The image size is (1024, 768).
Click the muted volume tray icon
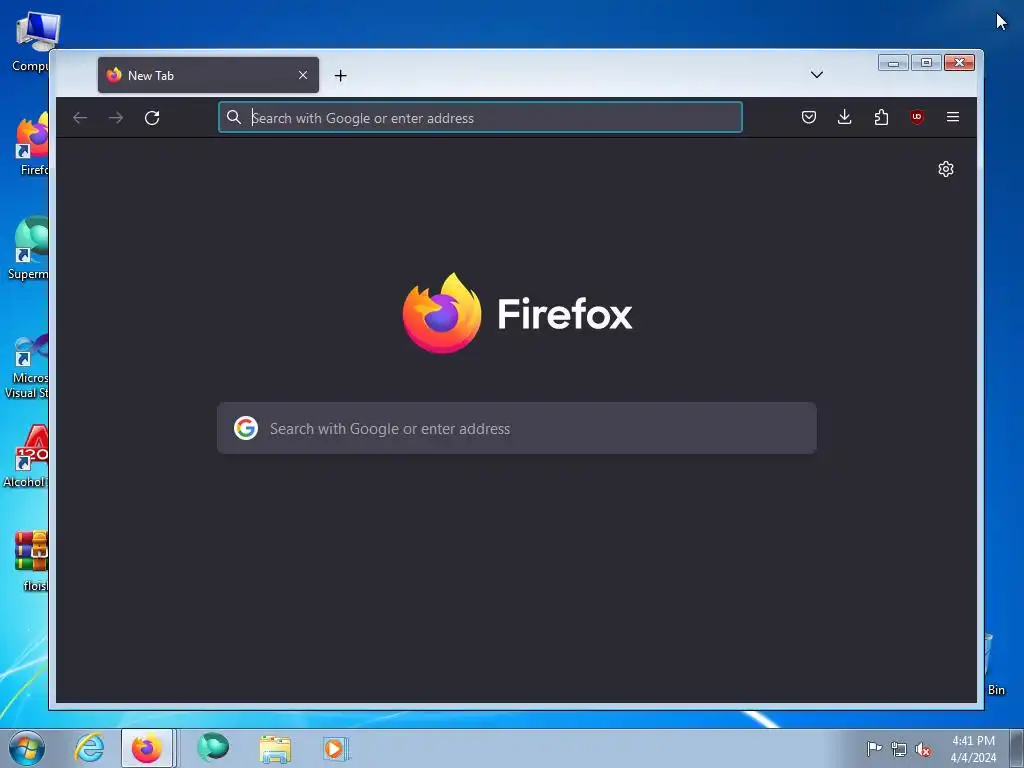pyautogui.click(x=923, y=749)
